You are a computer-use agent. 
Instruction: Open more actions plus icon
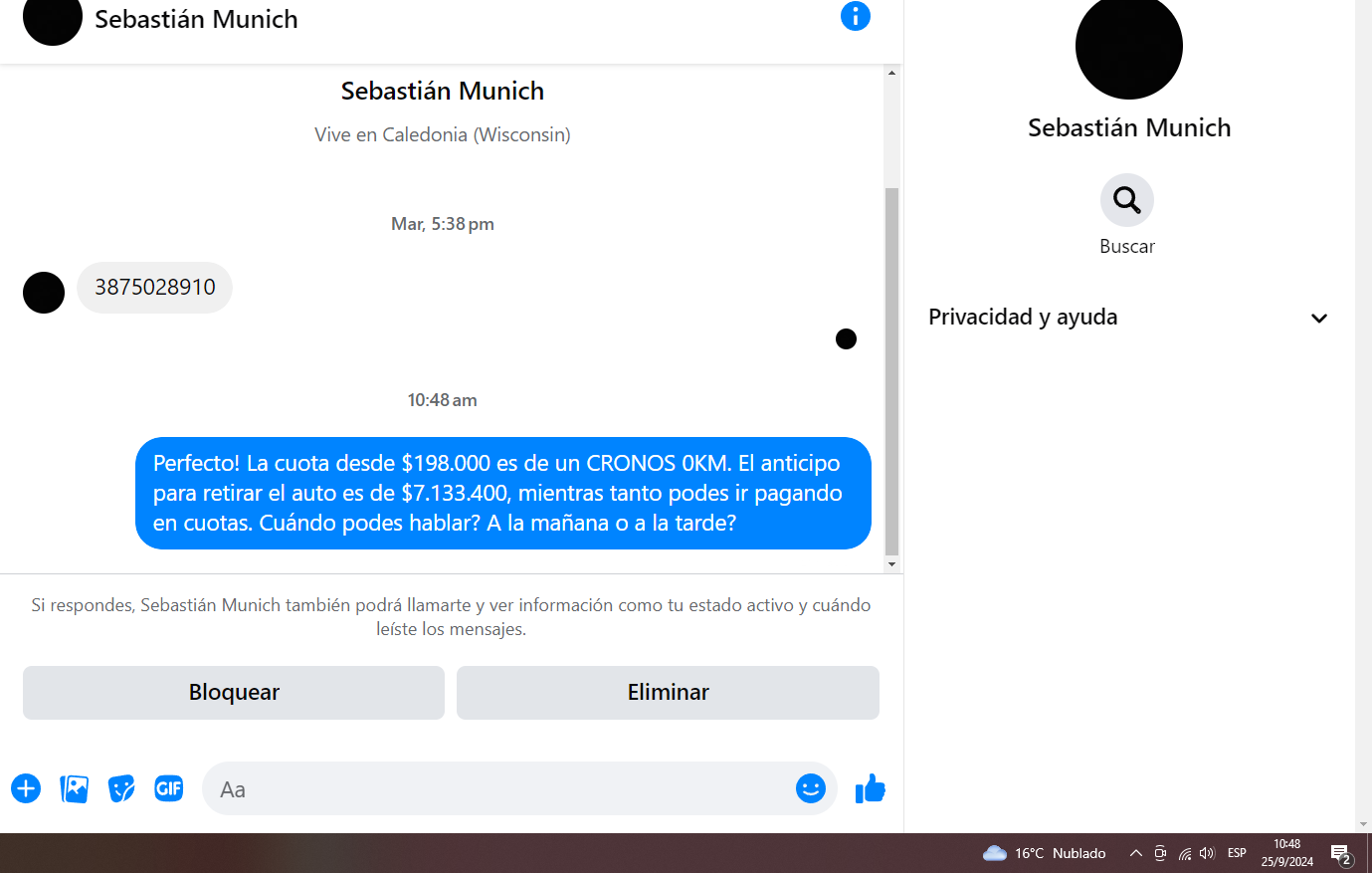pos(26,789)
